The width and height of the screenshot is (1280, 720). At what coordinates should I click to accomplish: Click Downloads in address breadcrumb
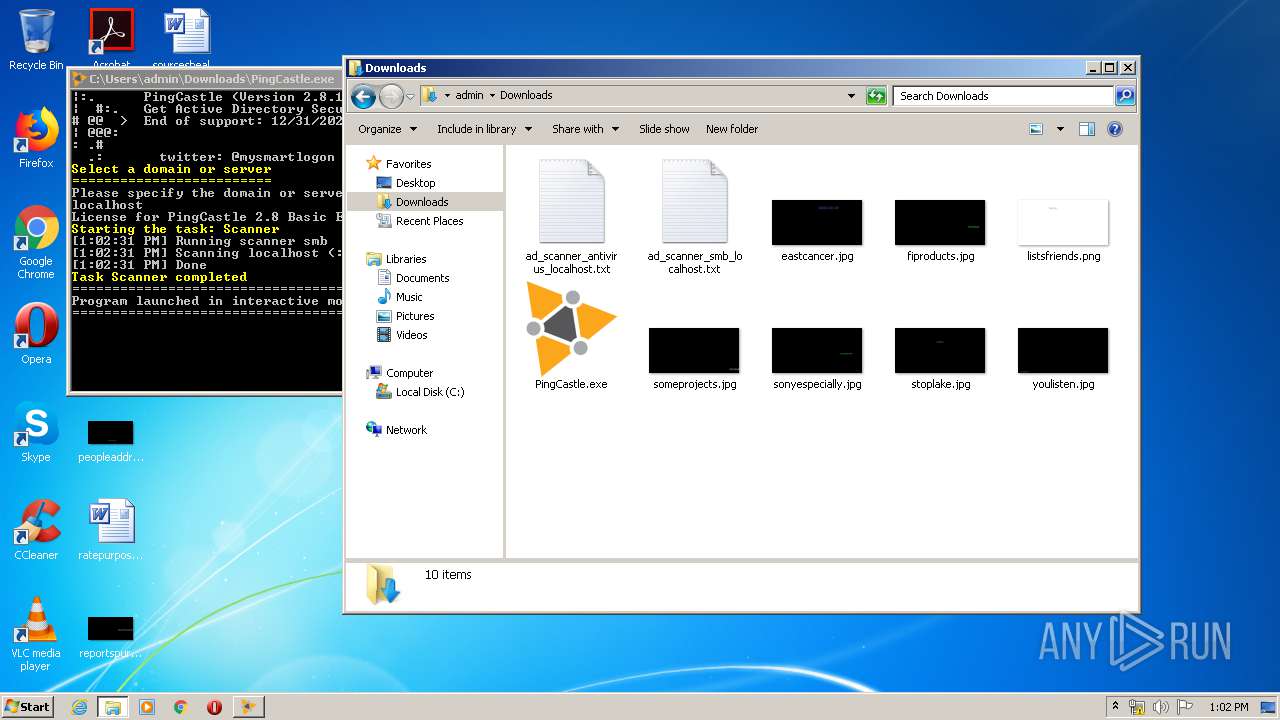pos(526,96)
